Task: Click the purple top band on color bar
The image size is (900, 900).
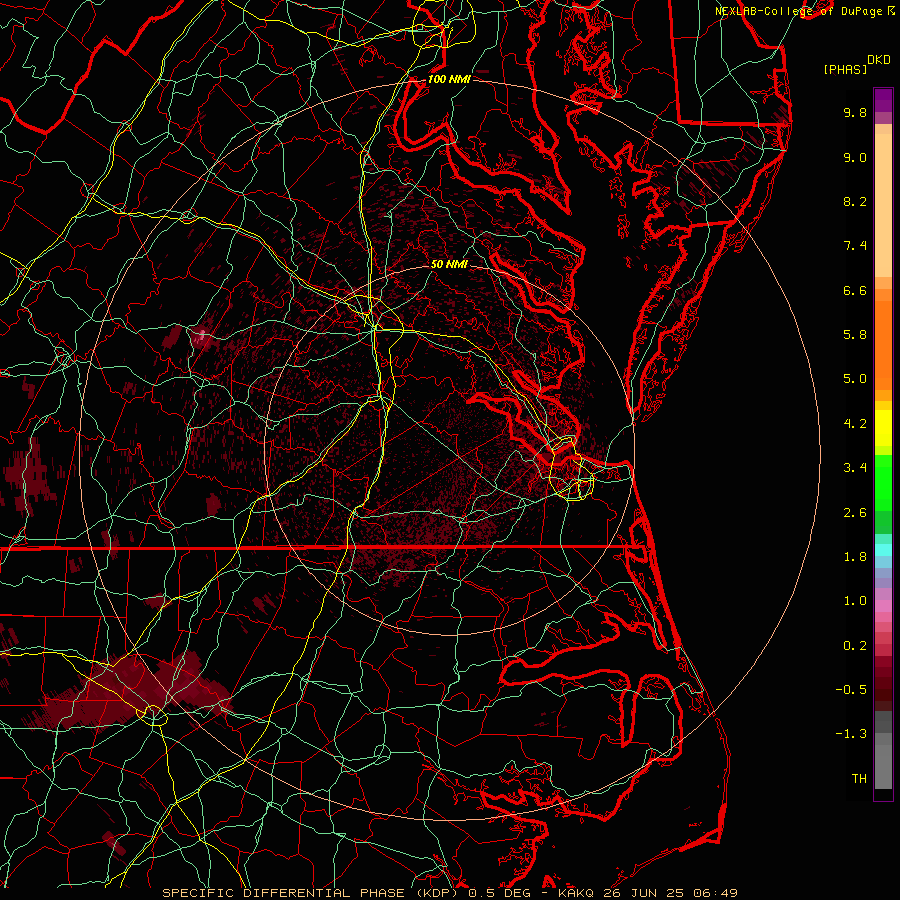Action: [883, 100]
